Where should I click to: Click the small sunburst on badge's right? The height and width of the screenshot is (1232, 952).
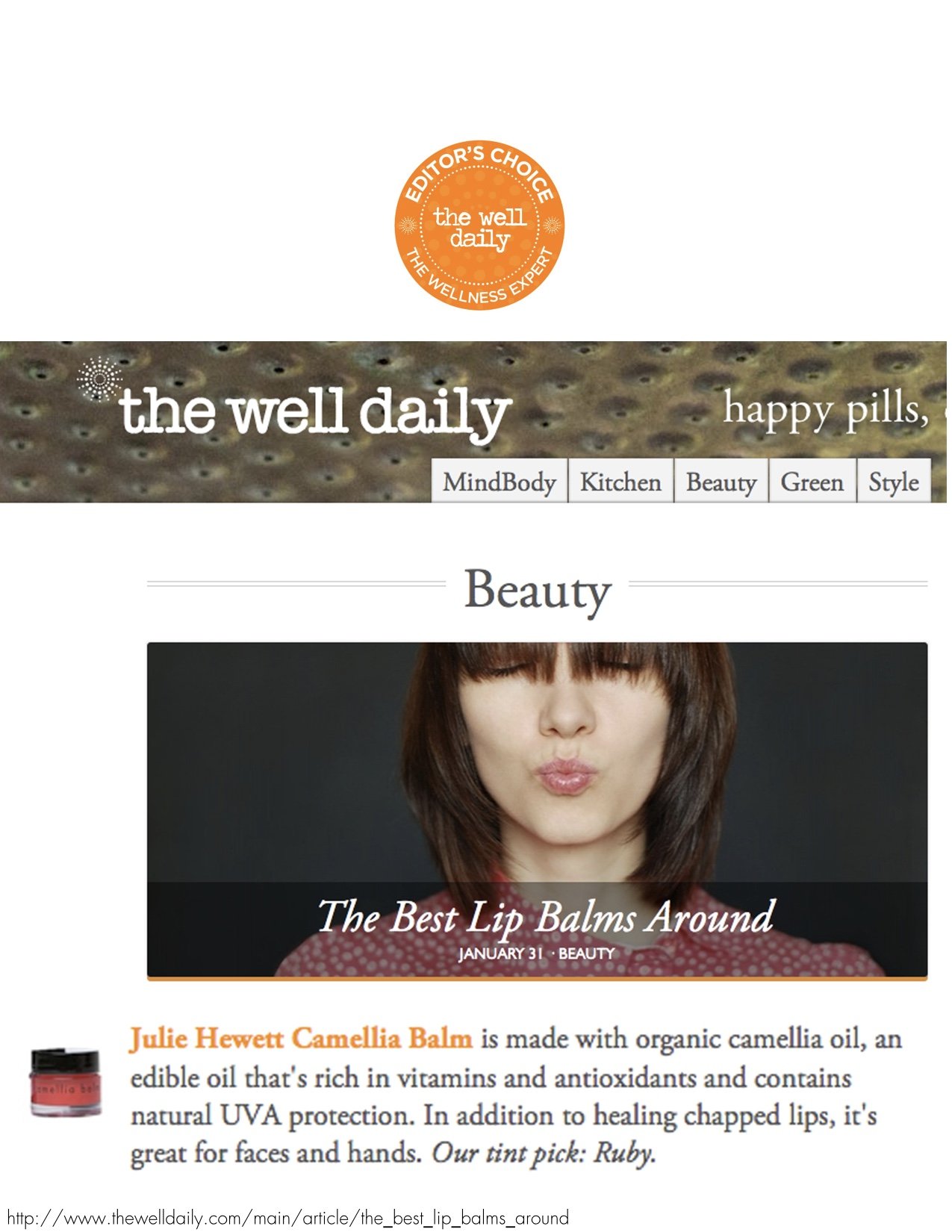(x=551, y=225)
